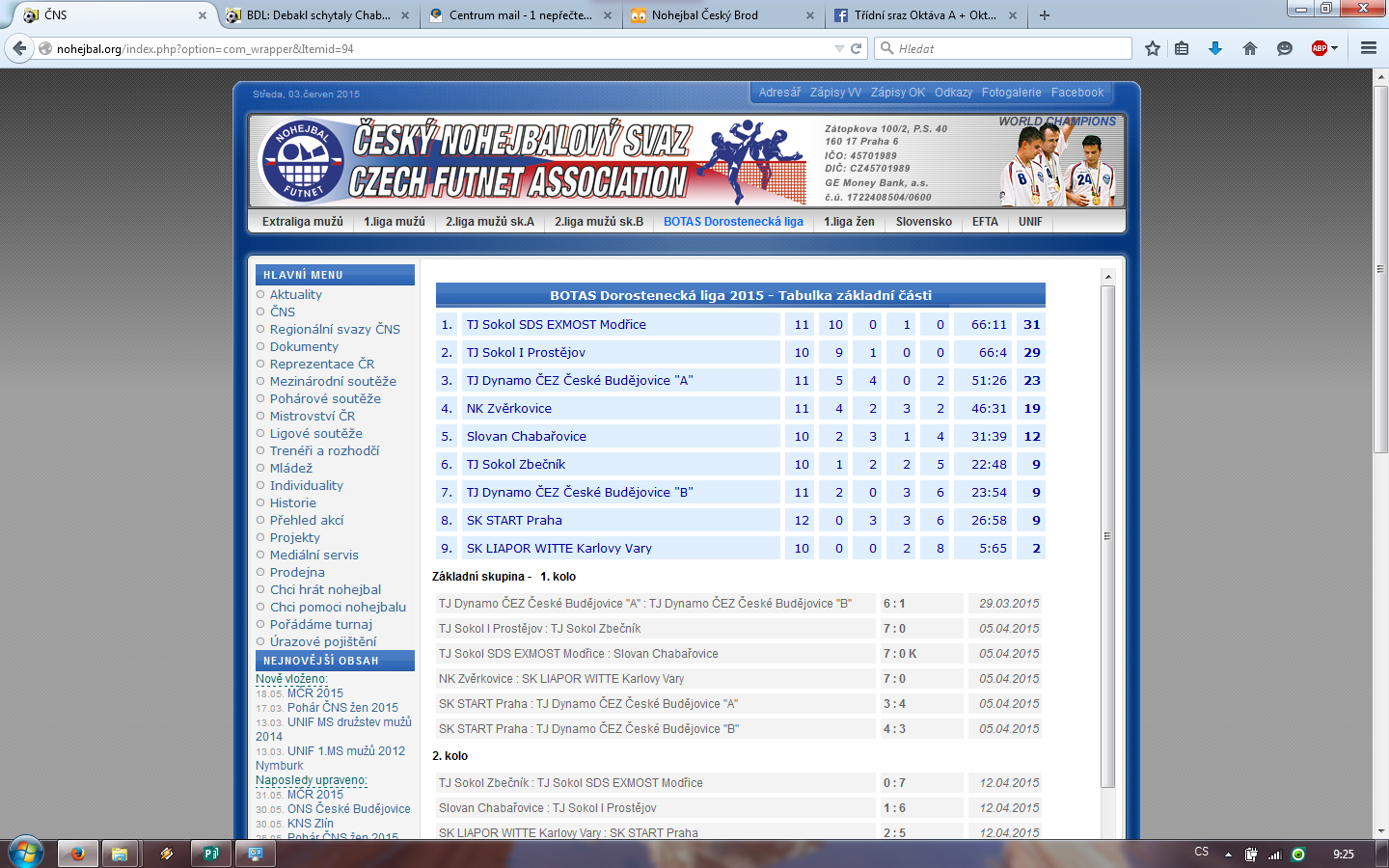Show hidden tray icons arrow
This screenshot has width=1389, height=868.
(x=1228, y=854)
